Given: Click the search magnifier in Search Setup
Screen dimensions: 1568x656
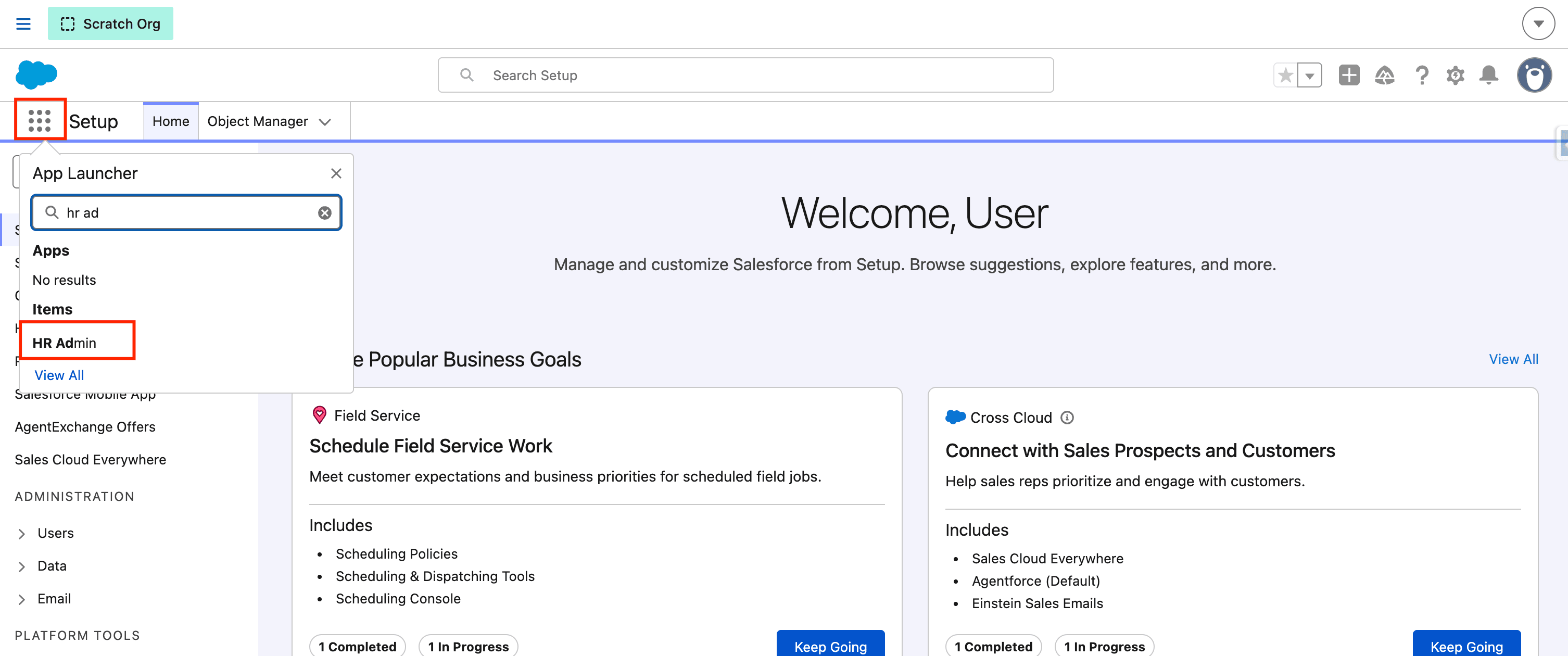Looking at the screenshot, I should tap(466, 75).
